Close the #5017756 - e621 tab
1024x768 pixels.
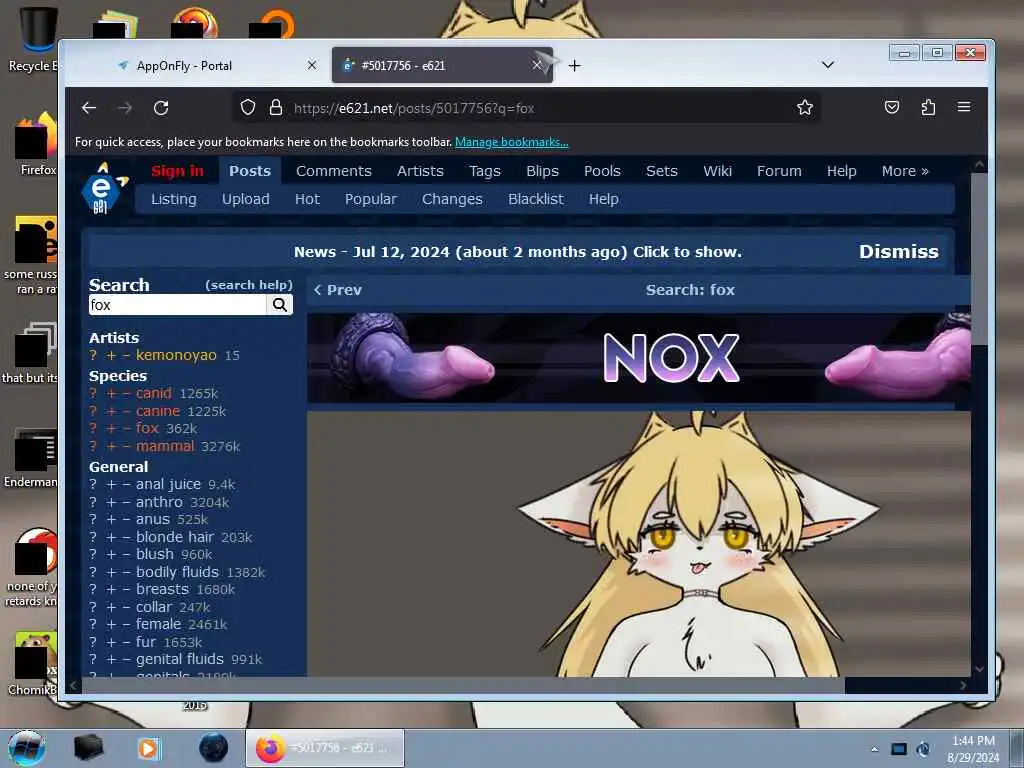click(x=536, y=65)
